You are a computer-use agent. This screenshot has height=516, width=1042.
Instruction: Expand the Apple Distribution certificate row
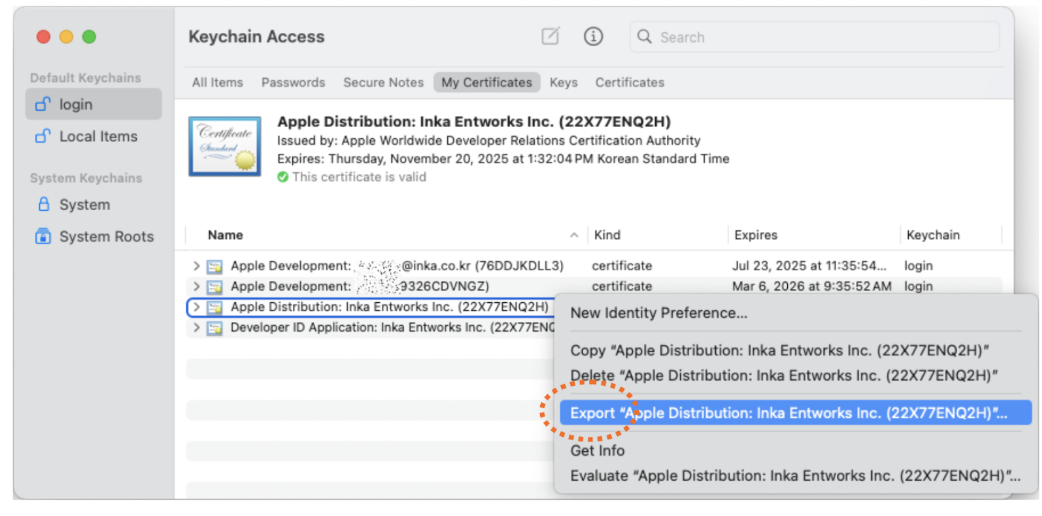[x=197, y=307]
